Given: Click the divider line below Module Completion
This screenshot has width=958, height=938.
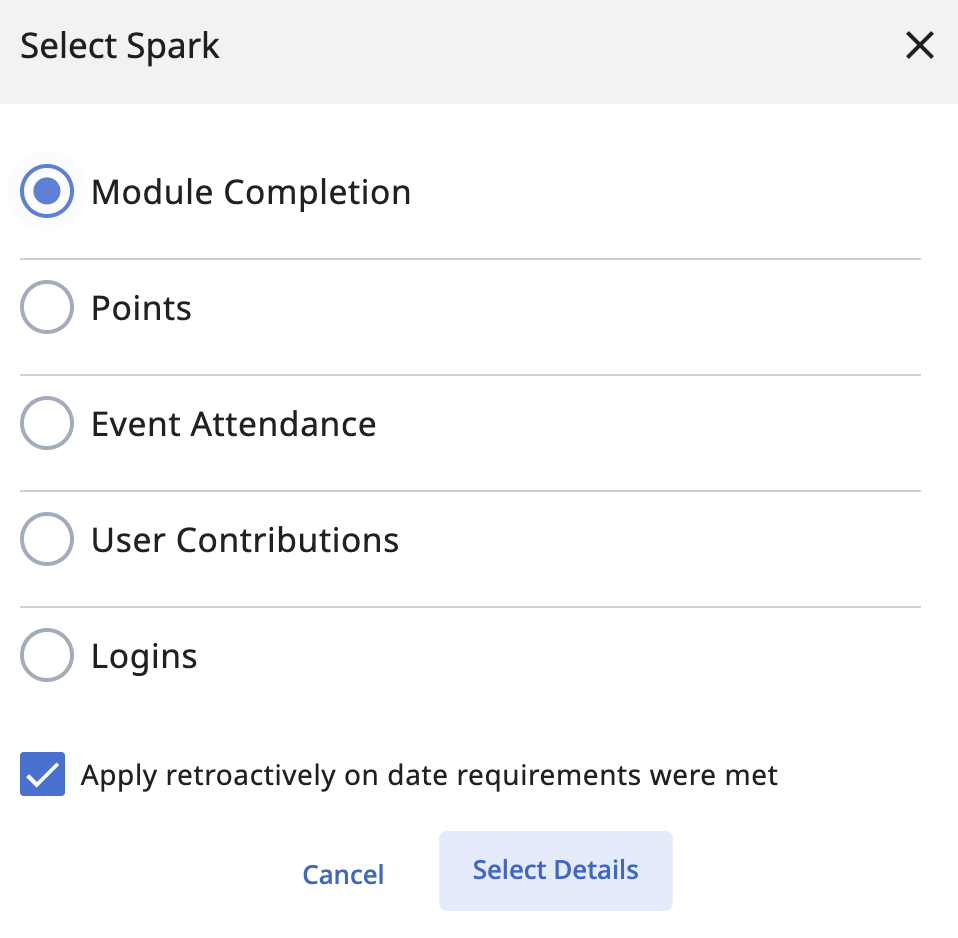Looking at the screenshot, I should tap(470, 259).
